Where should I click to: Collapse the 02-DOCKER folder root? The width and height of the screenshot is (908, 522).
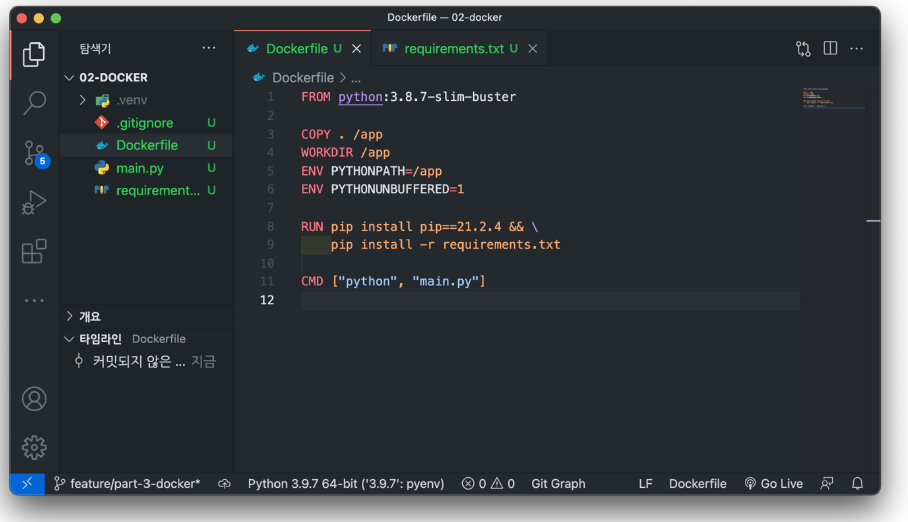point(69,77)
